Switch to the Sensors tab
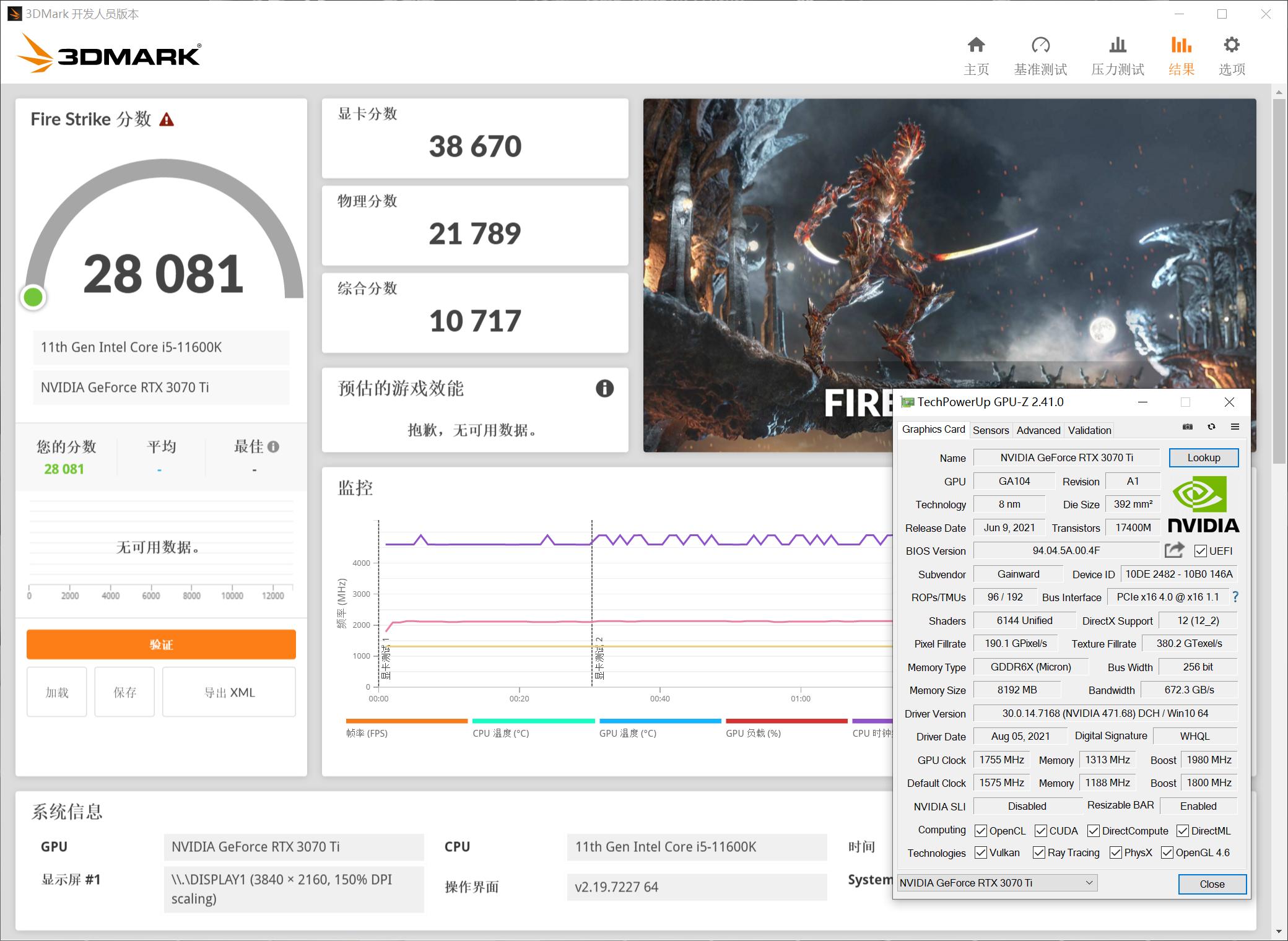 [991, 430]
